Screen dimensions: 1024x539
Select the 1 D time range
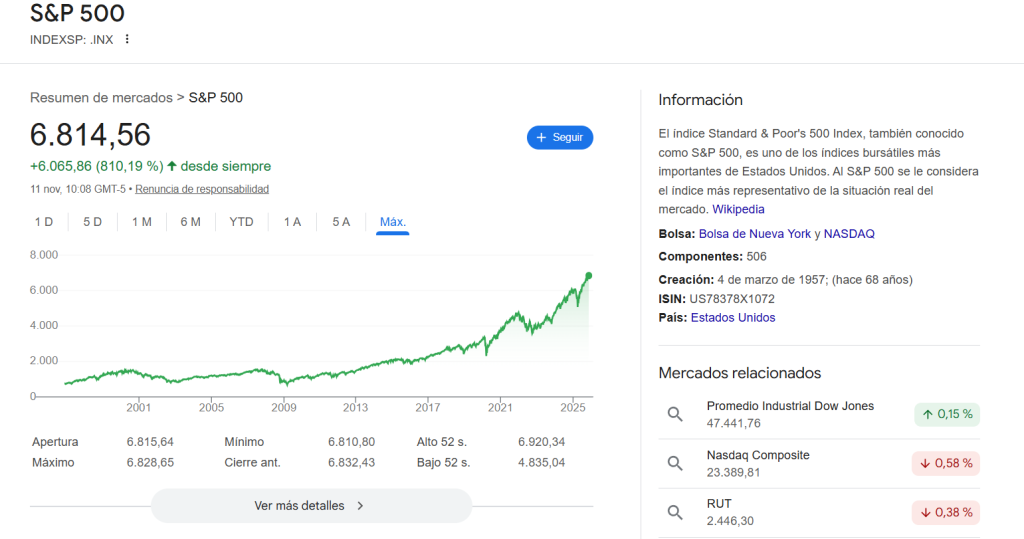point(44,222)
